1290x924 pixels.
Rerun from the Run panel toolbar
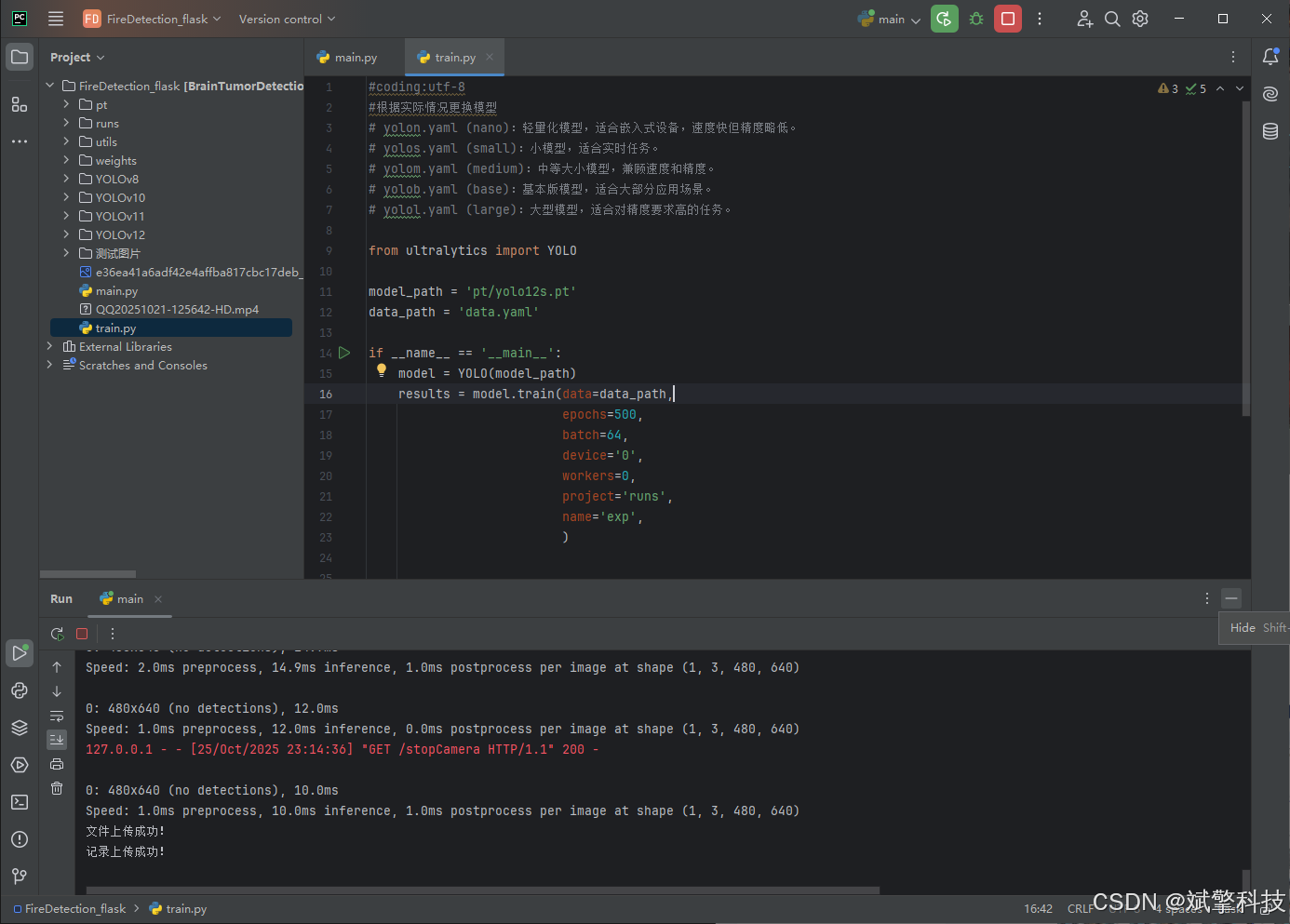coord(58,634)
